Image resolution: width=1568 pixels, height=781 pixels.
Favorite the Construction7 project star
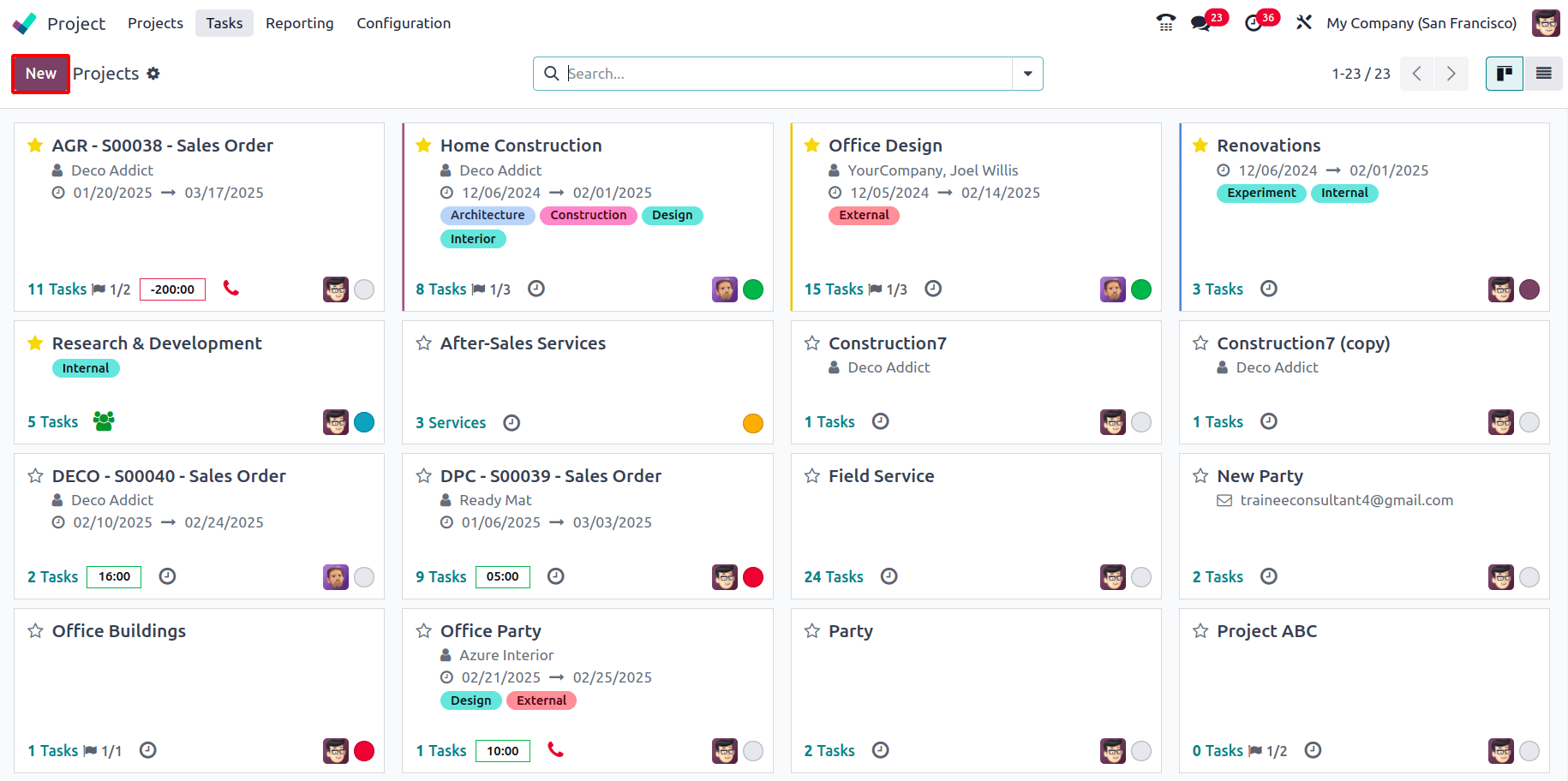812,343
